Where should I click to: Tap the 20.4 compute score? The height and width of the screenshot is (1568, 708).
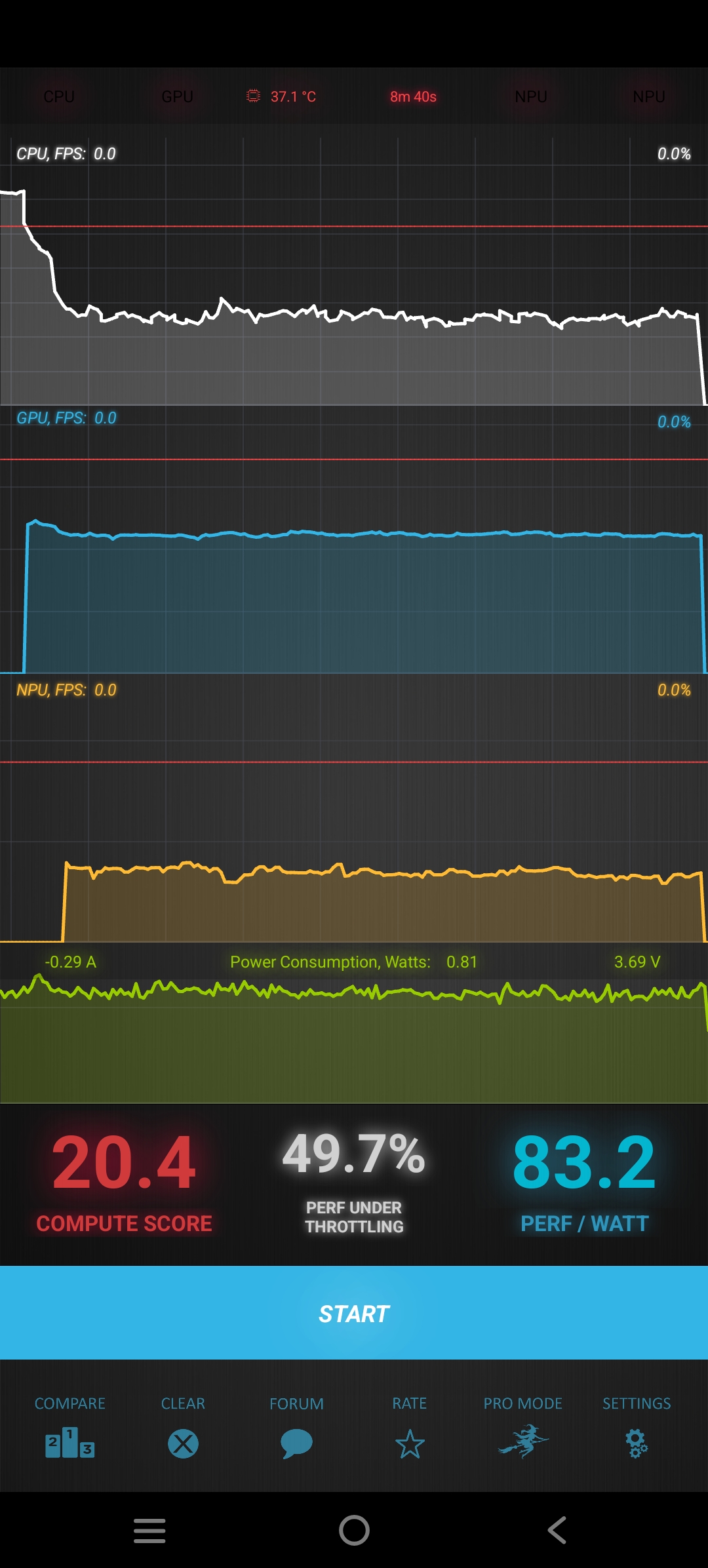click(x=124, y=1164)
